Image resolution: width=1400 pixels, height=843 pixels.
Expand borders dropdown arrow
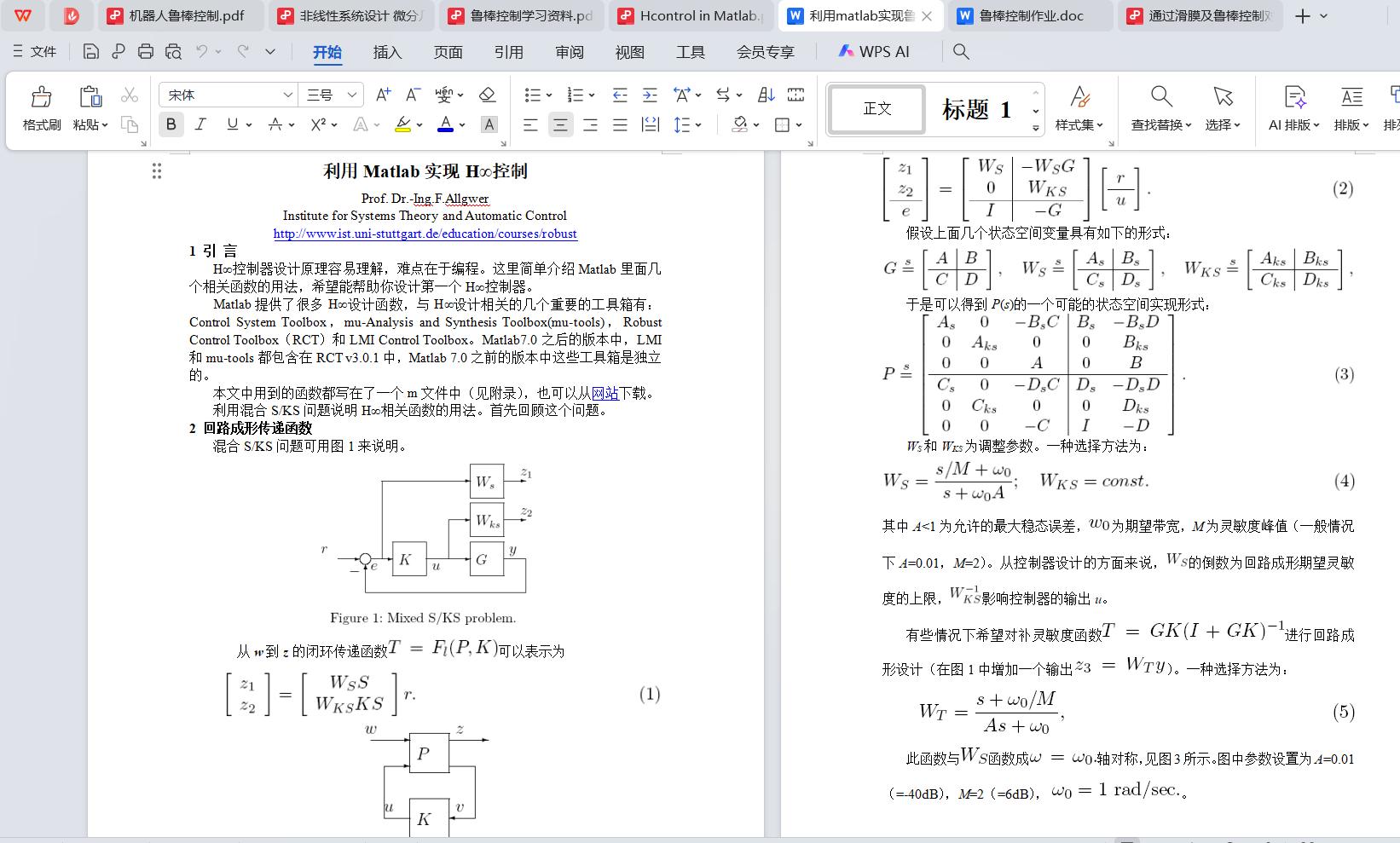click(x=799, y=125)
